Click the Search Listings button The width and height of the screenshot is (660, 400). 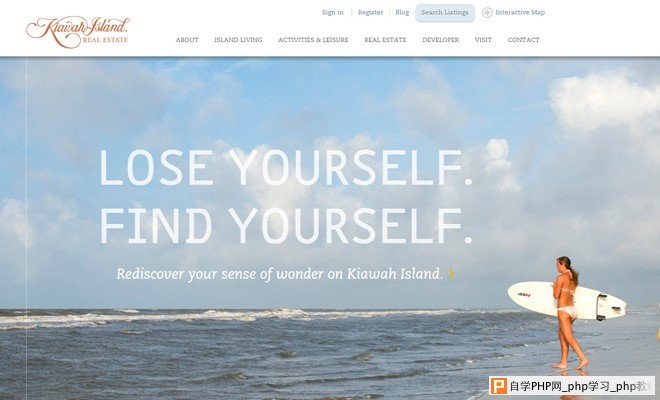coord(445,13)
